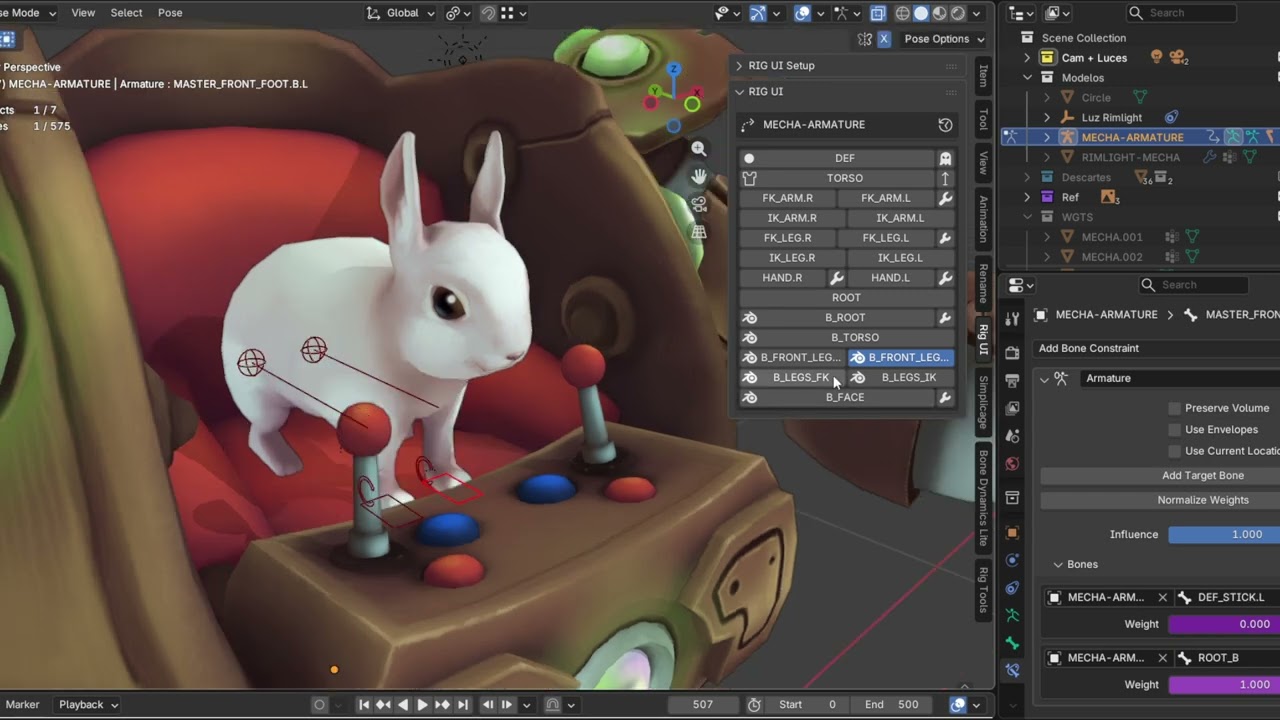
Task: Click the zoom magnifier icon in viewport
Action: tap(699, 148)
